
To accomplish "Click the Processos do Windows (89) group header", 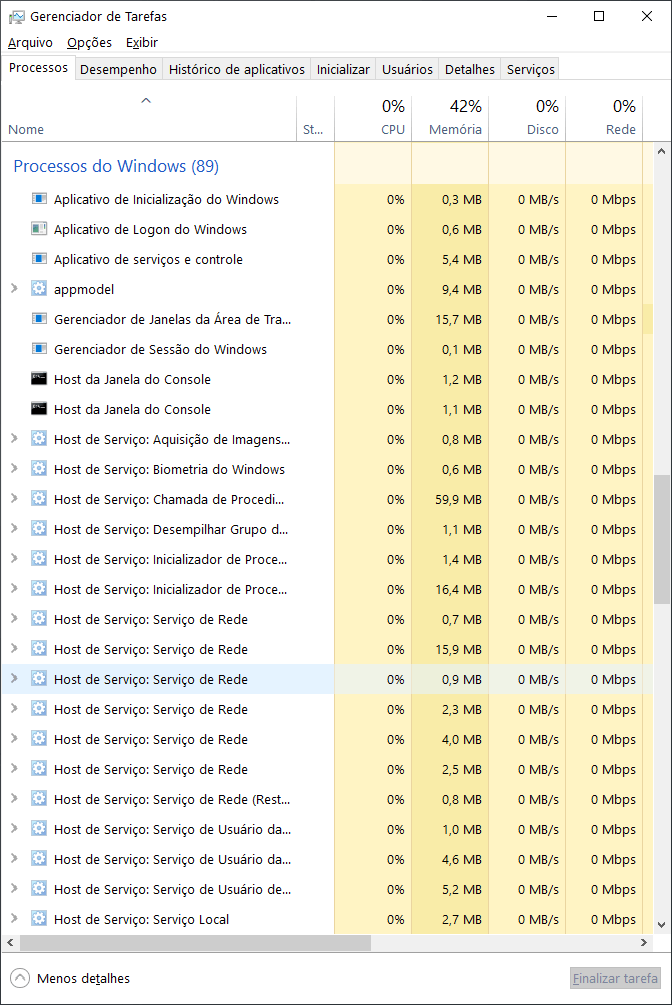I will tap(116, 166).
